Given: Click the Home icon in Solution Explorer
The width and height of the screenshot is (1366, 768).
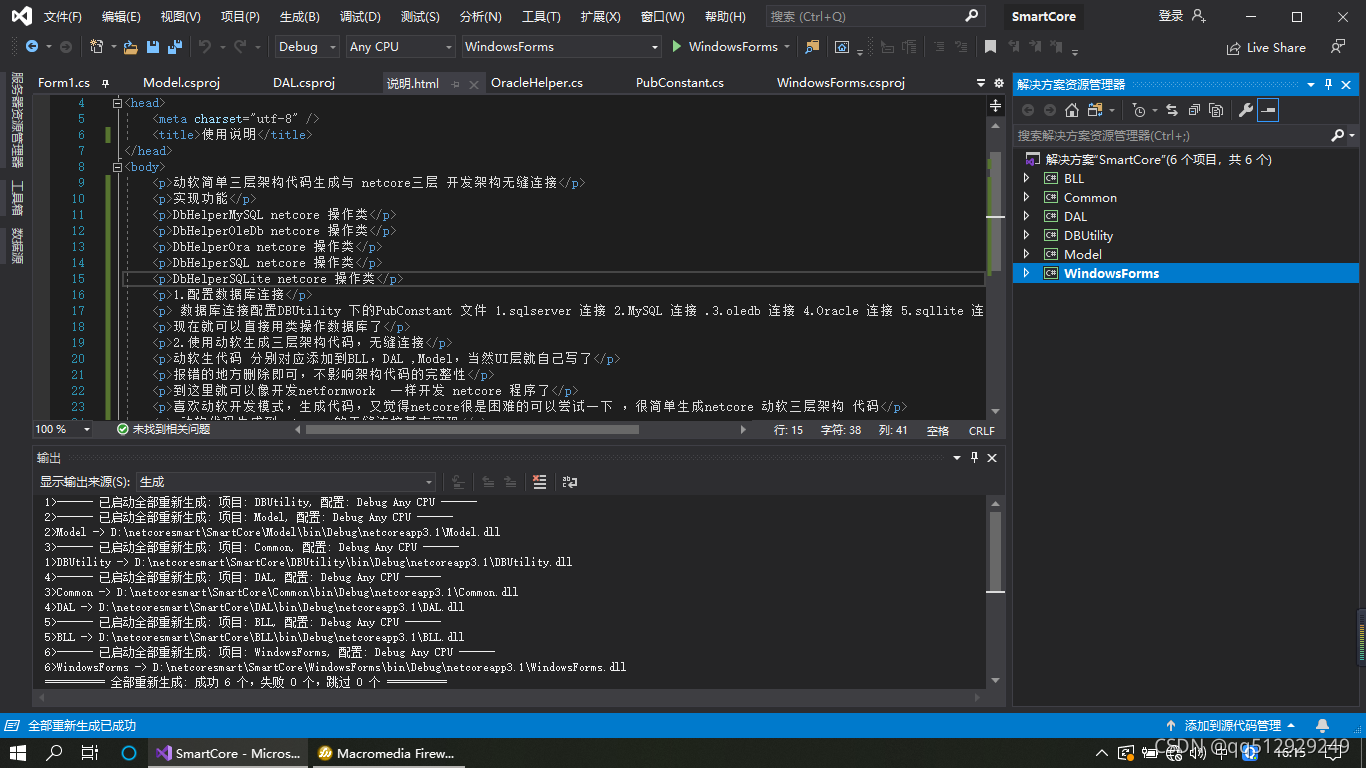Looking at the screenshot, I should pyautogui.click(x=1072, y=110).
